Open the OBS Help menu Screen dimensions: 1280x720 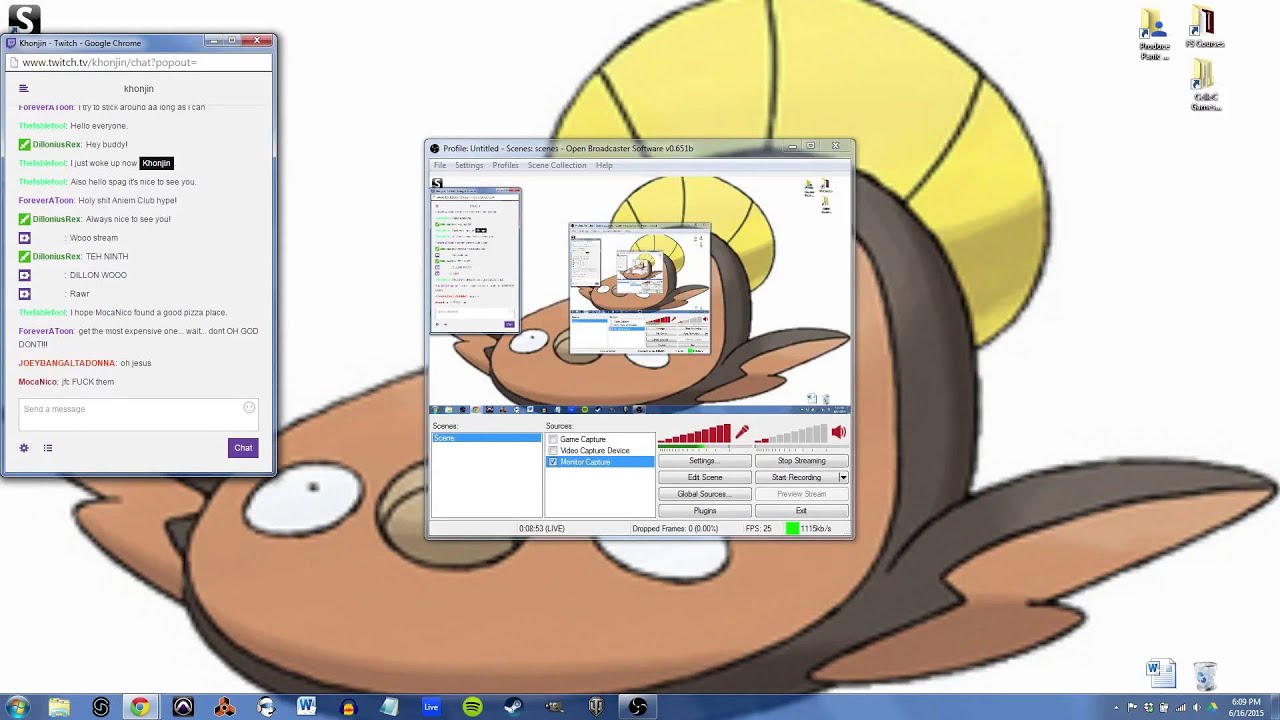pos(604,165)
